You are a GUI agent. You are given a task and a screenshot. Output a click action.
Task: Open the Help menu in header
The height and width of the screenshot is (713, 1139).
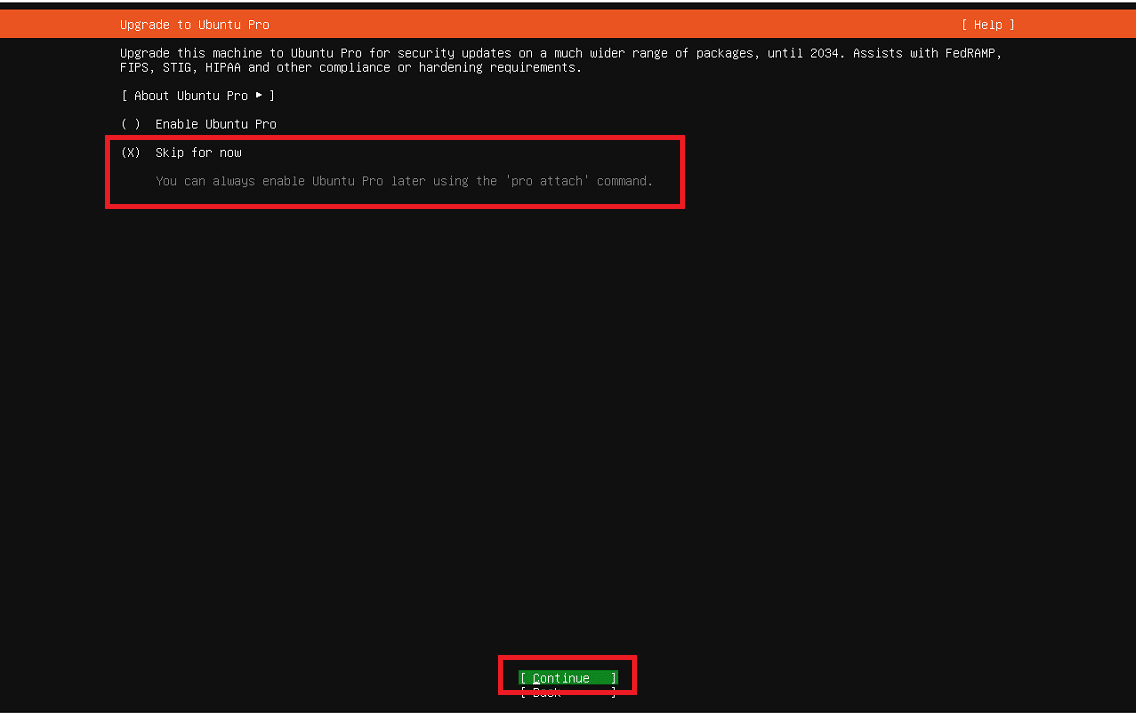pyautogui.click(x=988, y=25)
